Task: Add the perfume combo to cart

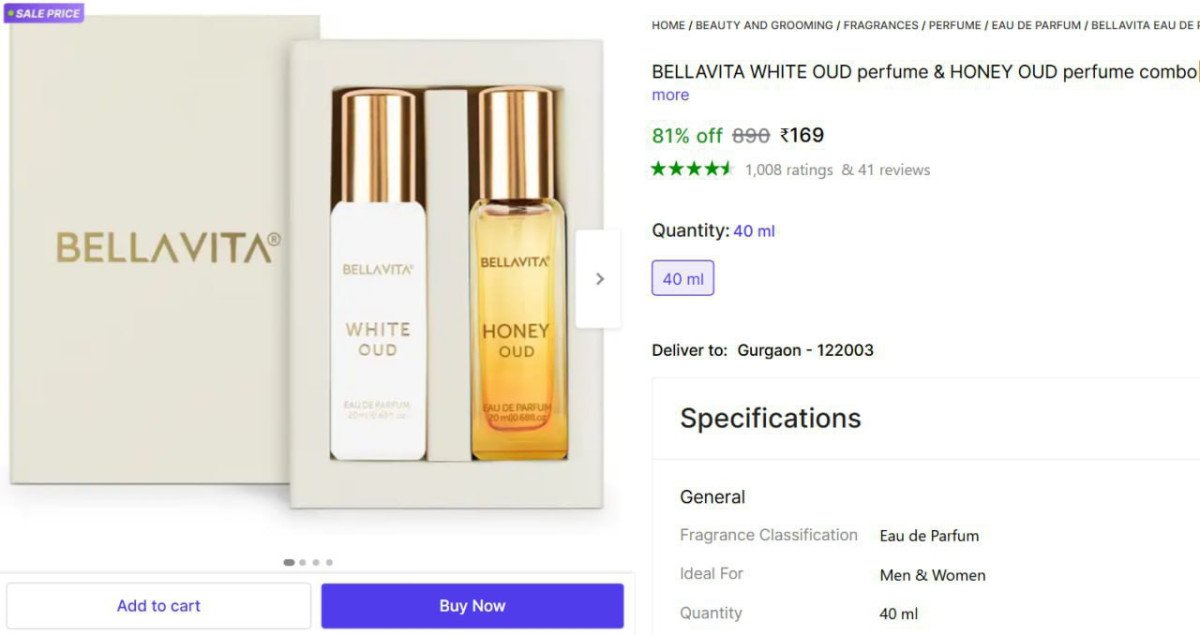Action: tap(158, 606)
